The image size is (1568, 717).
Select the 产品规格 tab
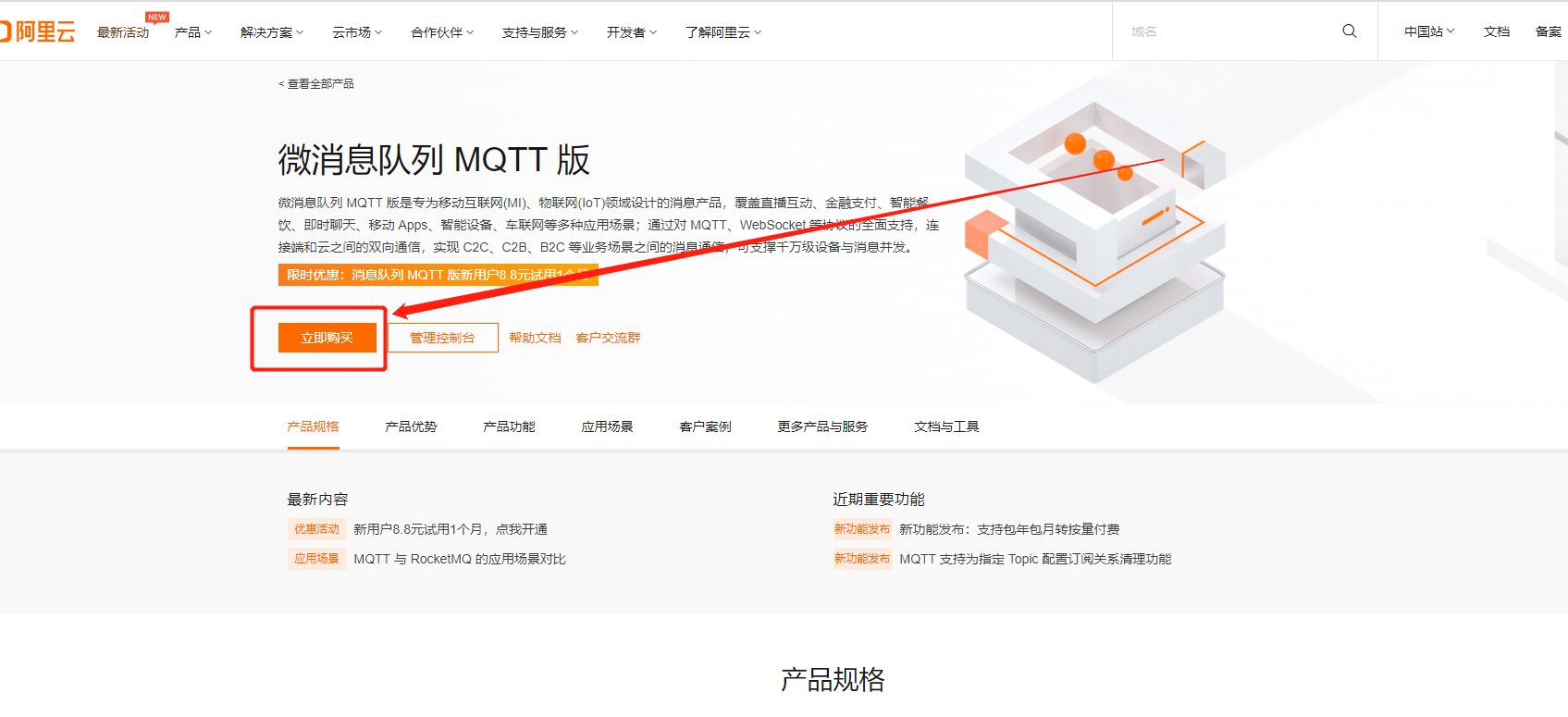[x=313, y=426]
